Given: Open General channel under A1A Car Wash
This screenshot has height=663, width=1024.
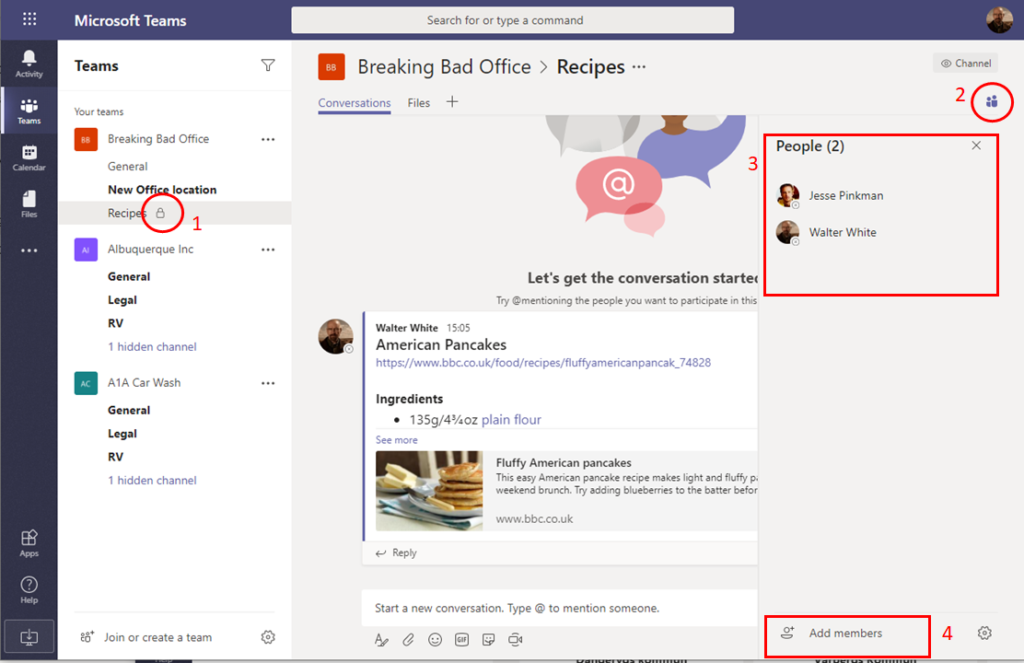Looking at the screenshot, I should click(x=129, y=410).
